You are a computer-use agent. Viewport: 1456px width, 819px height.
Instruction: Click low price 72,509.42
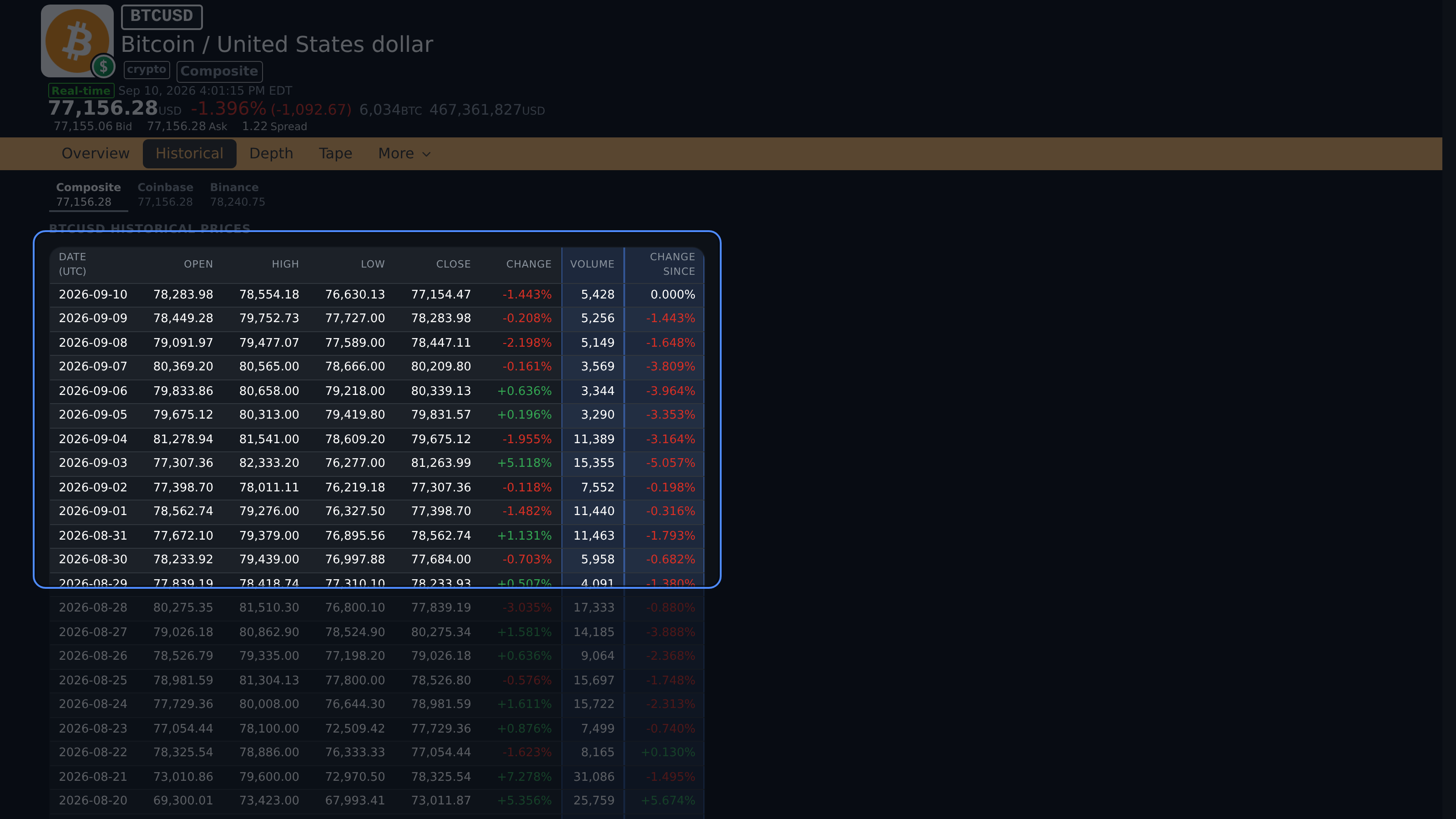pyautogui.click(x=355, y=728)
